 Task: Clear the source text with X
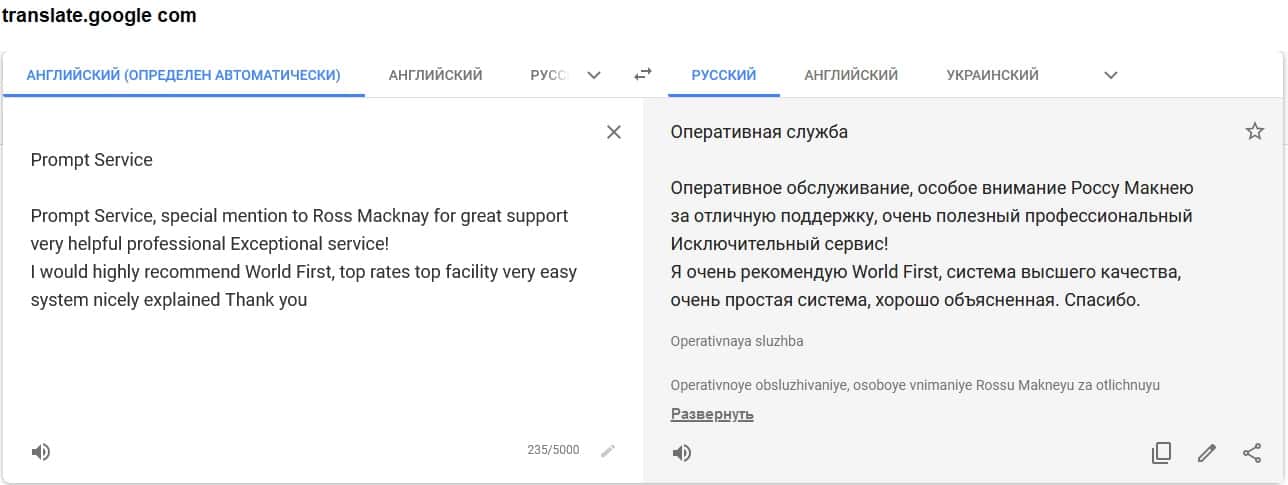(x=614, y=132)
